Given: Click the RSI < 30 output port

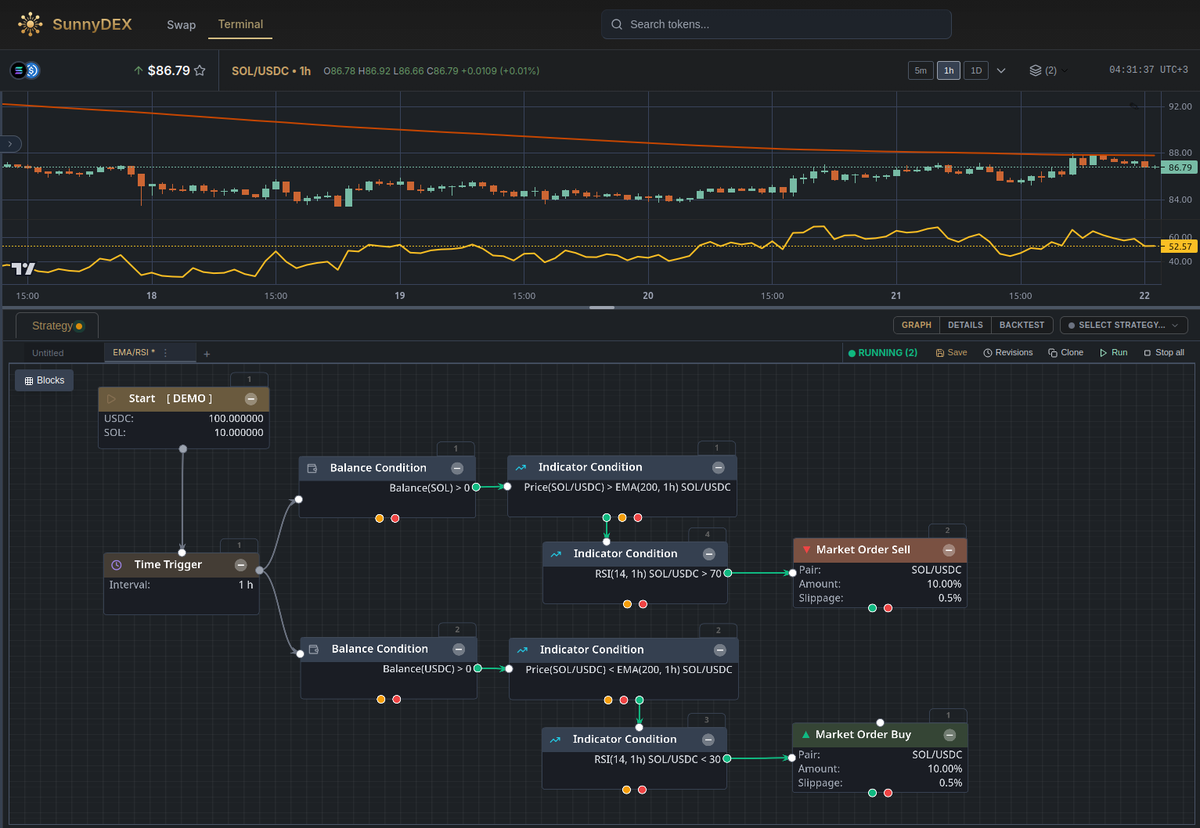Looking at the screenshot, I should (727, 759).
